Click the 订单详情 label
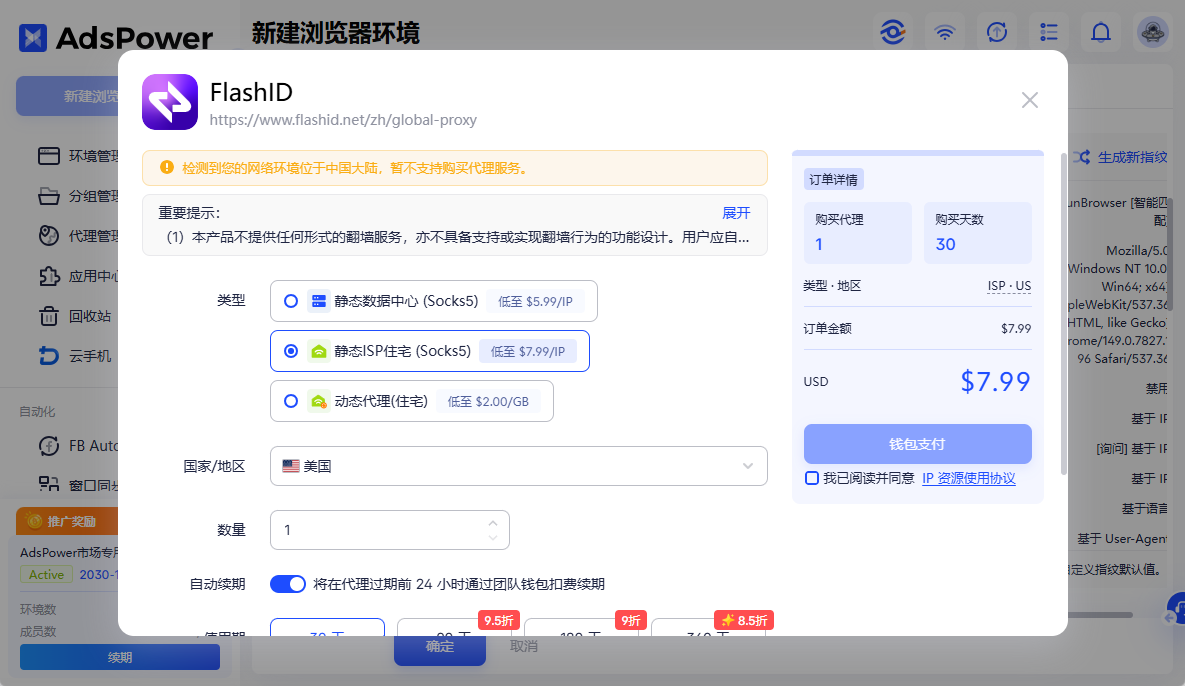Viewport: 1185px width, 686px height. pos(834,179)
